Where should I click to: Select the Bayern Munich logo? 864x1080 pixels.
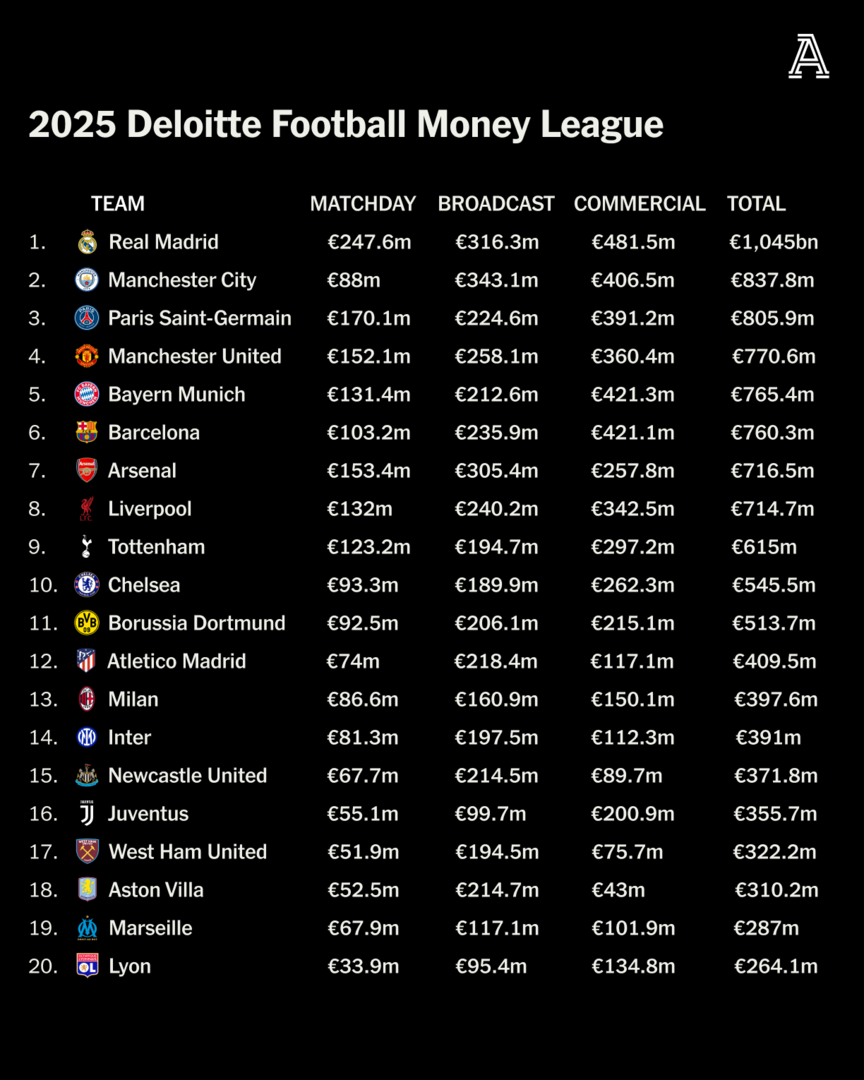coord(87,394)
